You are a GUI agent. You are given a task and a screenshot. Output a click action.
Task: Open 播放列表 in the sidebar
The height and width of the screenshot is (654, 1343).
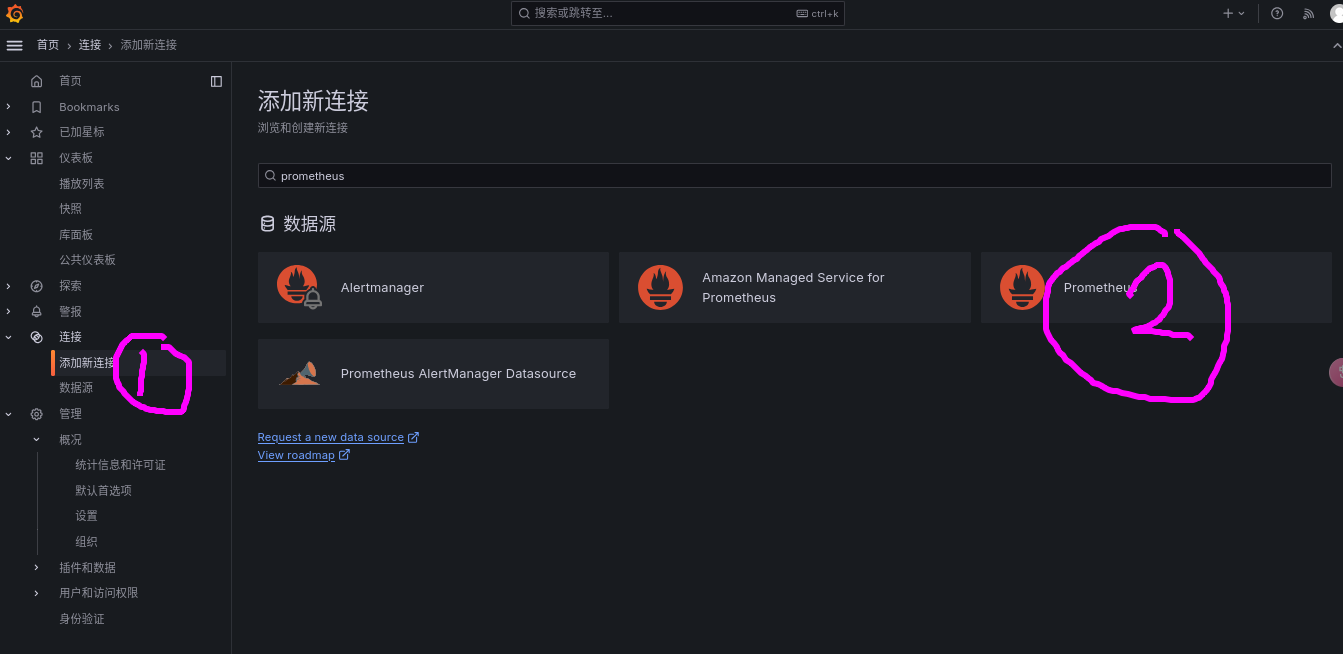tap(82, 184)
